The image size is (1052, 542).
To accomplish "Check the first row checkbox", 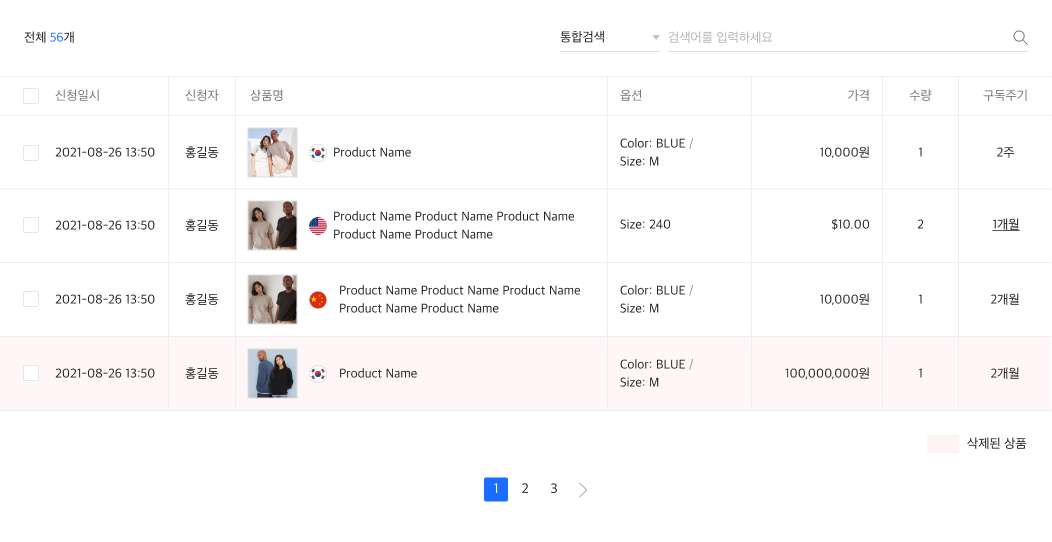I will [31, 153].
